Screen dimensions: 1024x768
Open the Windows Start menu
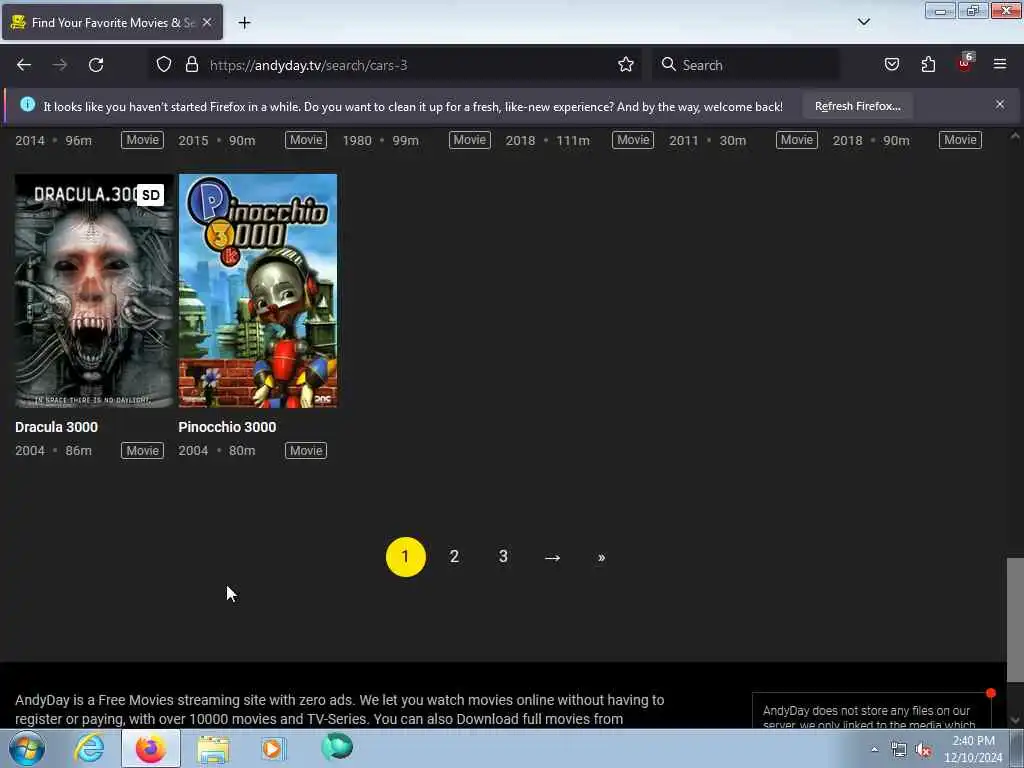click(x=27, y=748)
